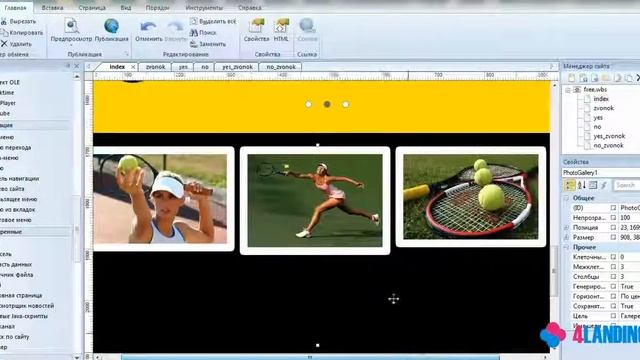The height and width of the screenshot is (360, 640).
Task: Click the marker square beside (ID)
Action: [x=613, y=208]
